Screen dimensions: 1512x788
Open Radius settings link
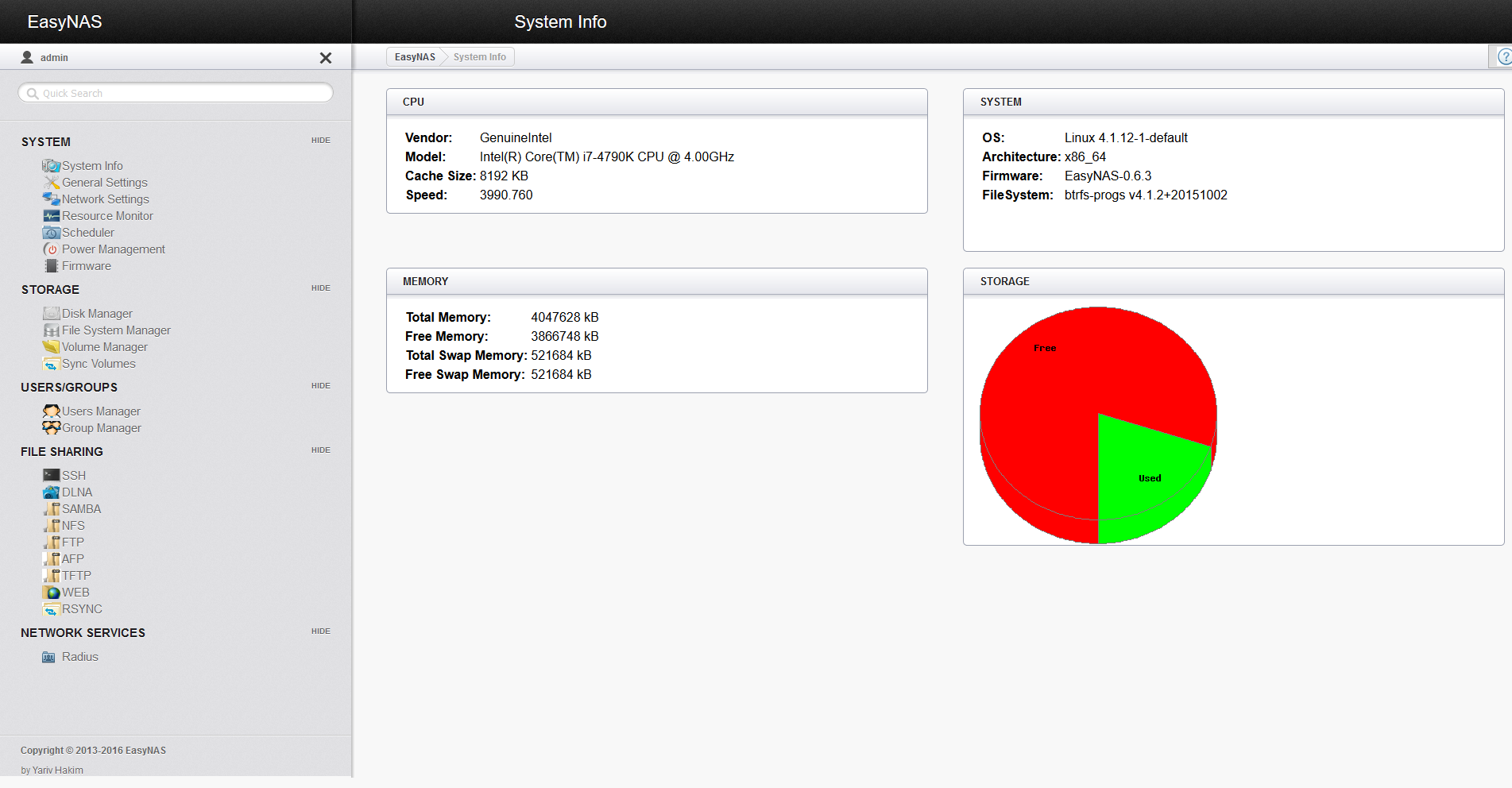click(80, 657)
